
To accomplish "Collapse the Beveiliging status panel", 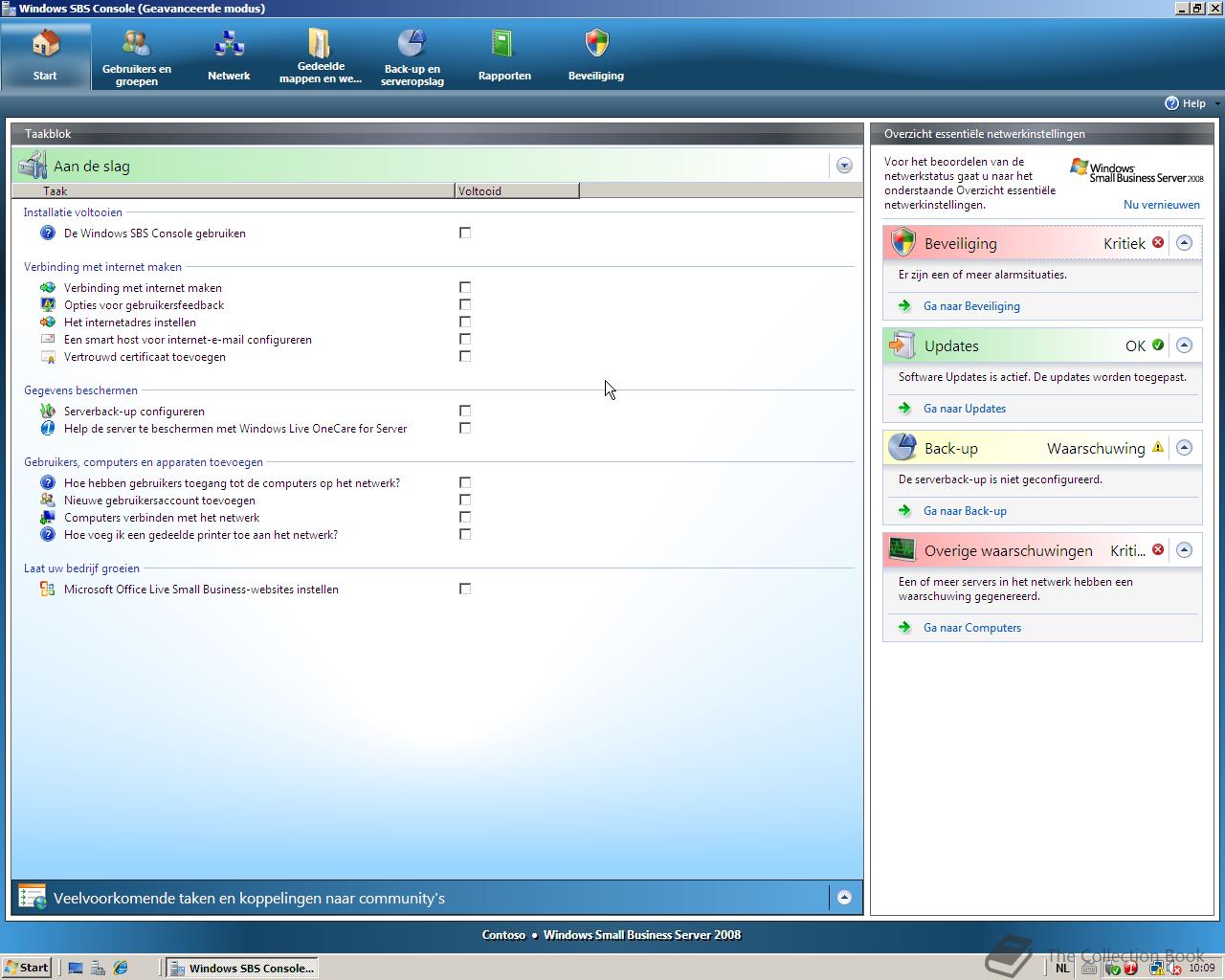I will click(x=1184, y=242).
